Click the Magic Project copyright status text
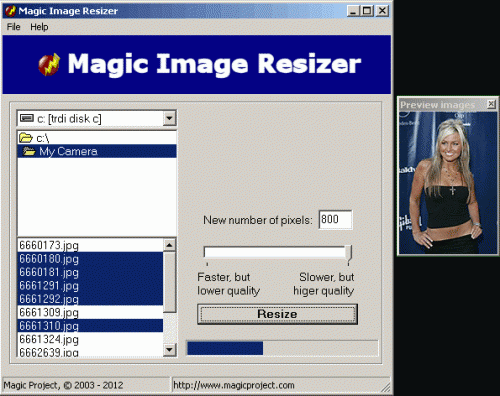 pos(63,385)
